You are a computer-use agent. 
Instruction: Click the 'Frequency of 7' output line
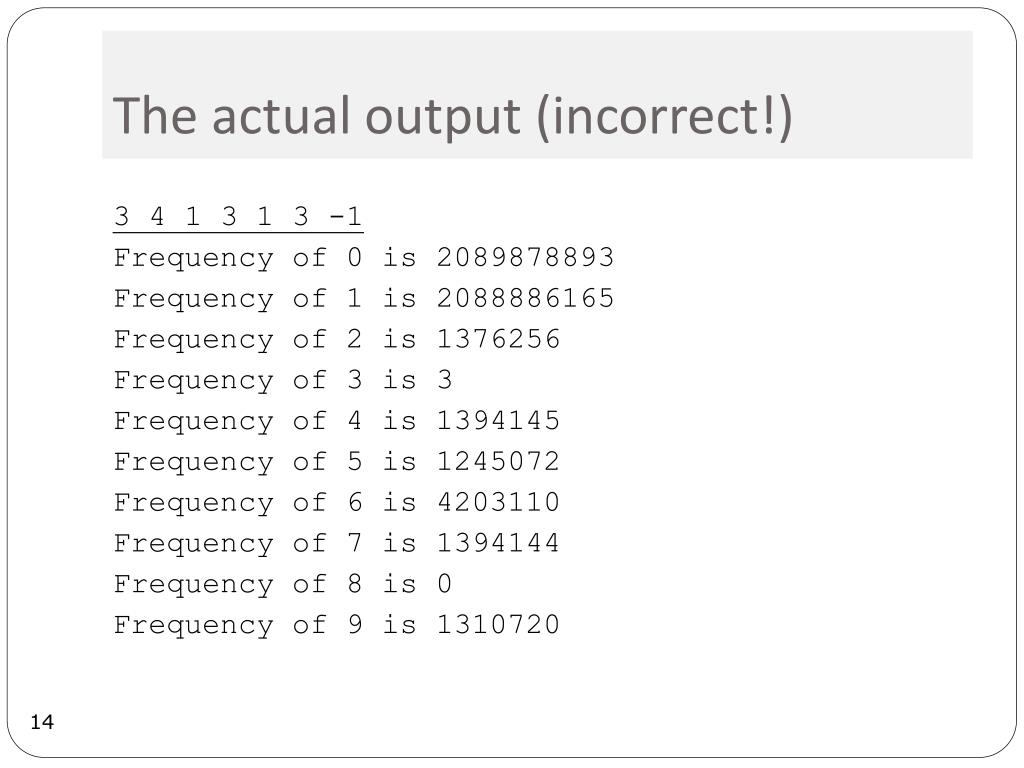tap(337, 543)
